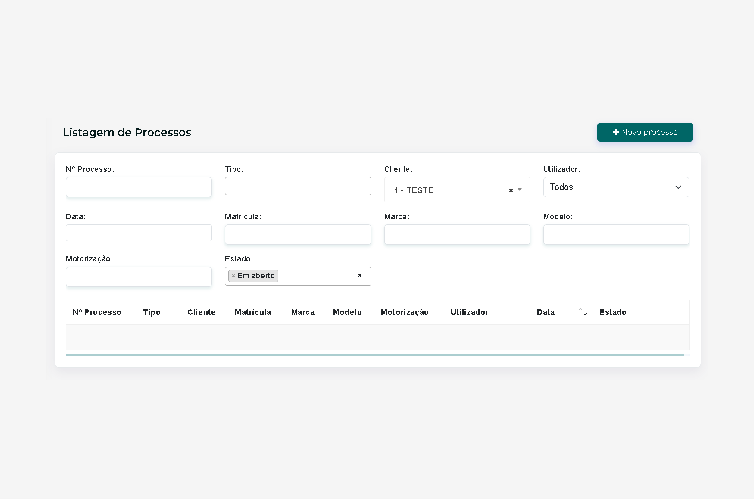Sort by Data column header
This screenshot has width=754, height=499.
point(546,312)
